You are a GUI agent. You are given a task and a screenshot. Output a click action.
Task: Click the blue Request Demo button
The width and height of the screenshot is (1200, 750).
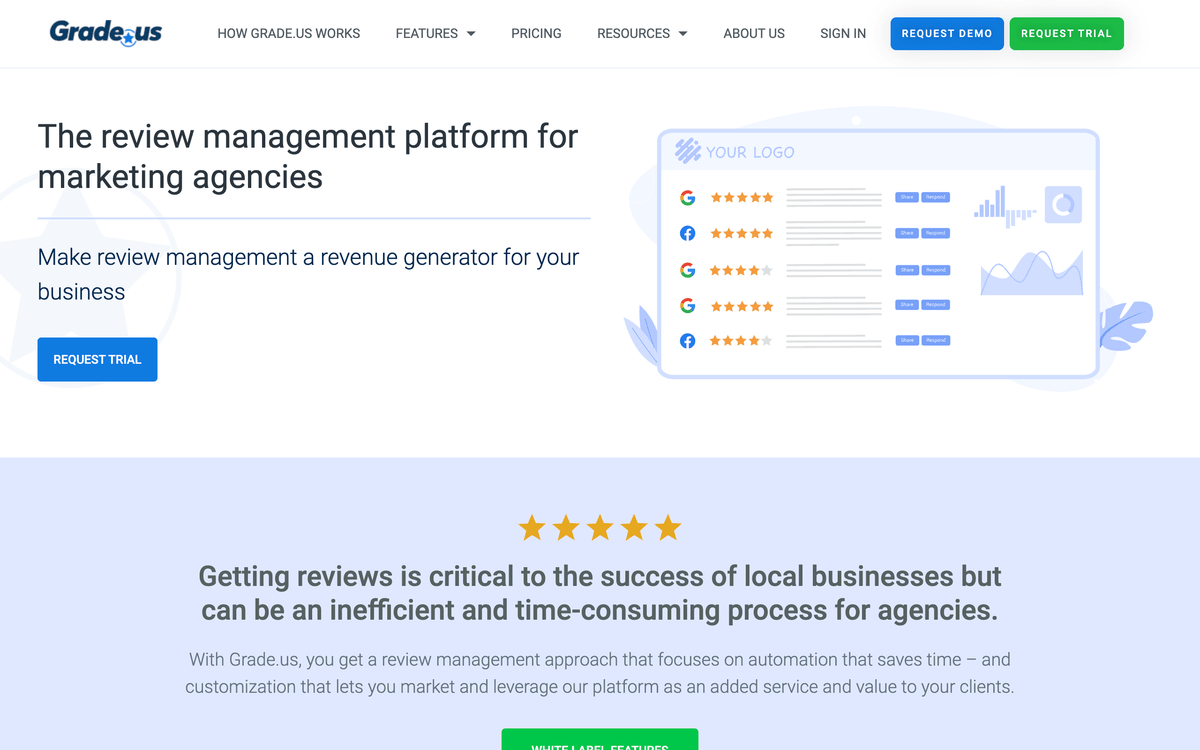pyautogui.click(x=947, y=33)
